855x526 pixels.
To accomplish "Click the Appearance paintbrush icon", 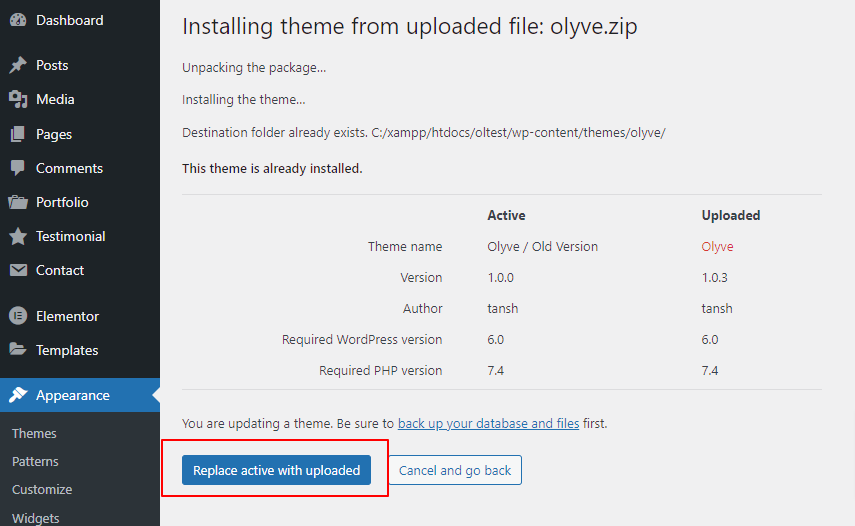I will (x=18, y=395).
